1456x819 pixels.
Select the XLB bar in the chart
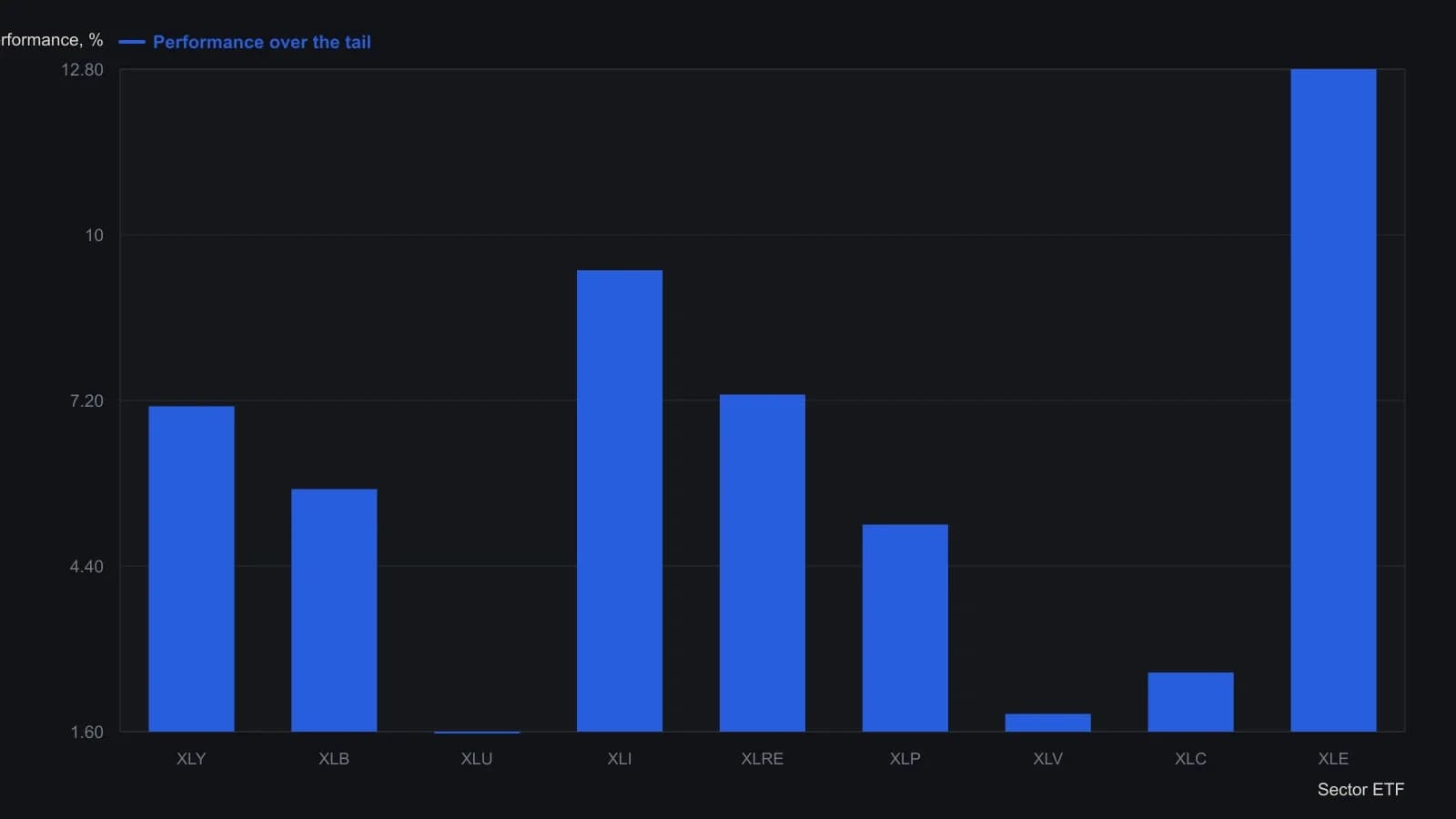point(334,610)
